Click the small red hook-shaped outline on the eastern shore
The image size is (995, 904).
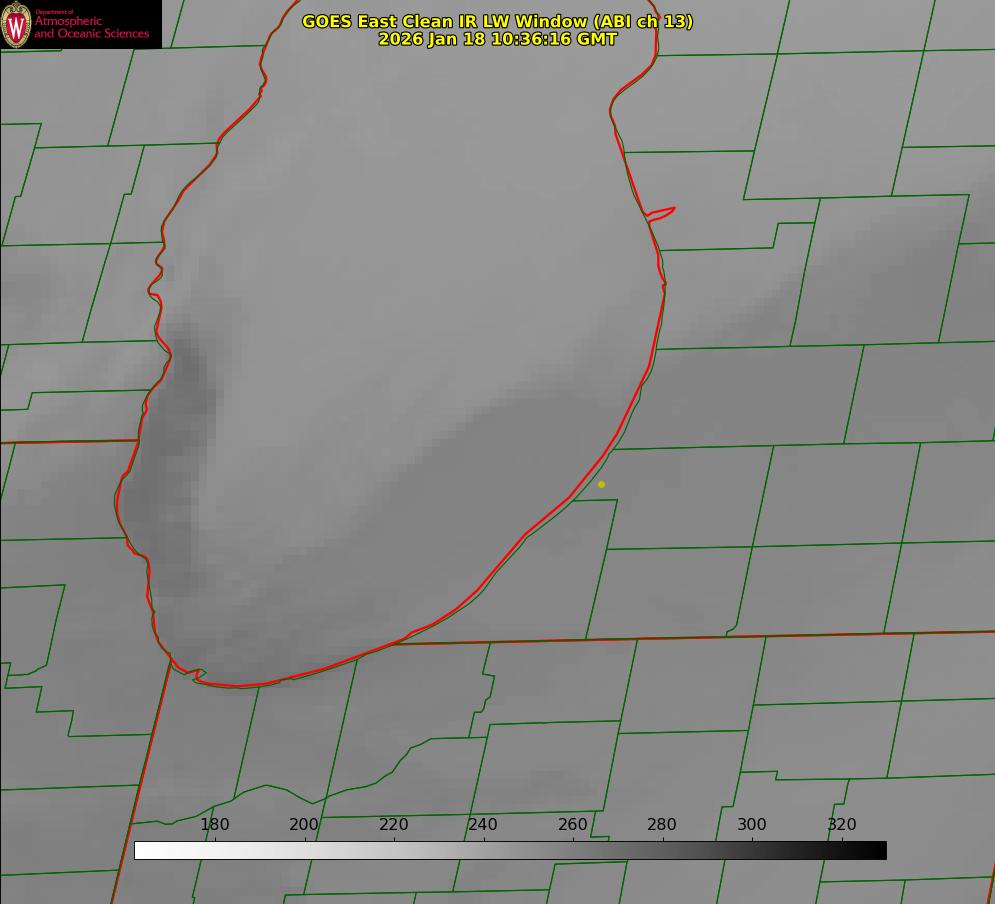click(x=662, y=212)
